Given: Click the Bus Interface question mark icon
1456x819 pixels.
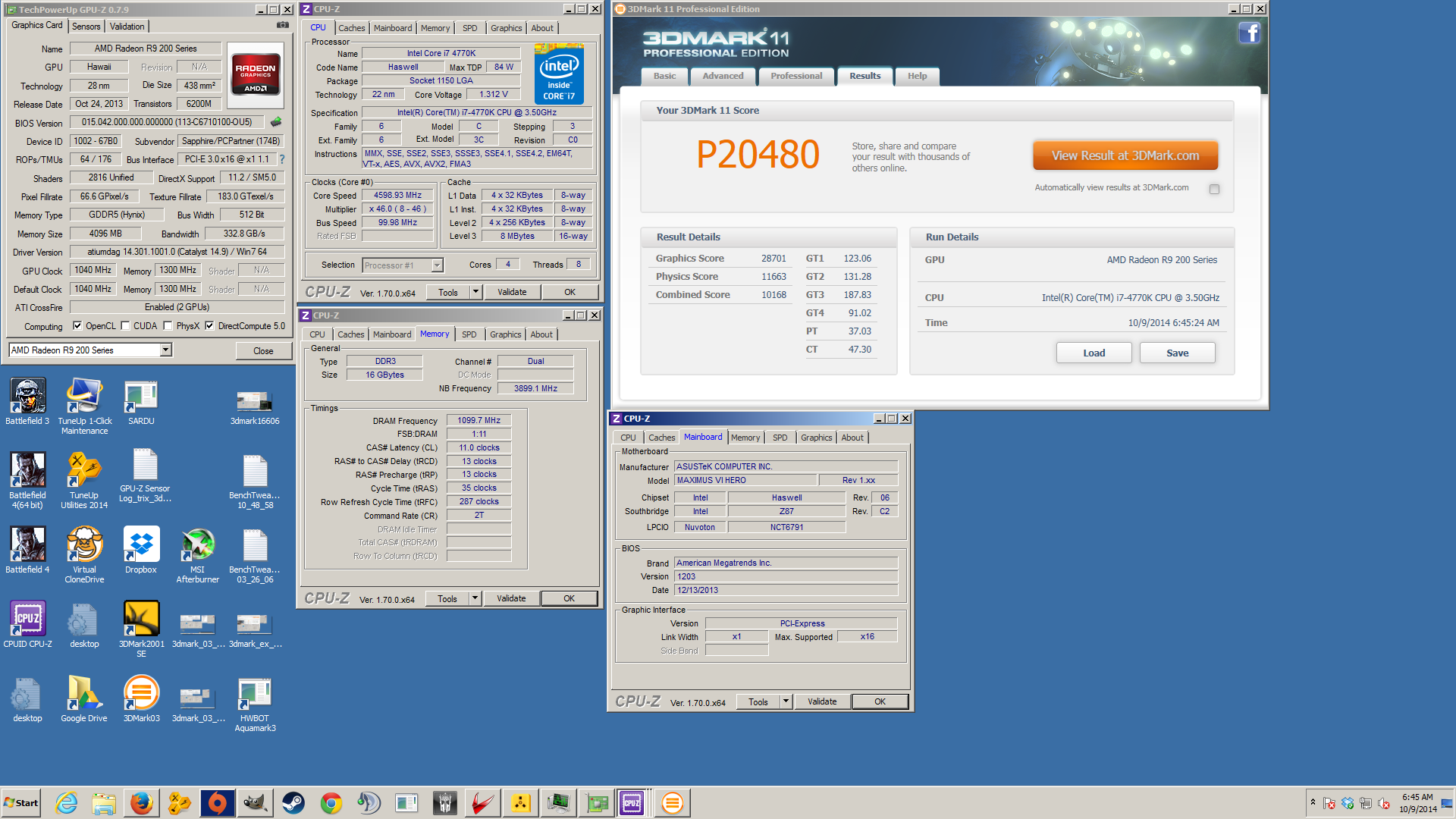Looking at the screenshot, I should click(282, 159).
